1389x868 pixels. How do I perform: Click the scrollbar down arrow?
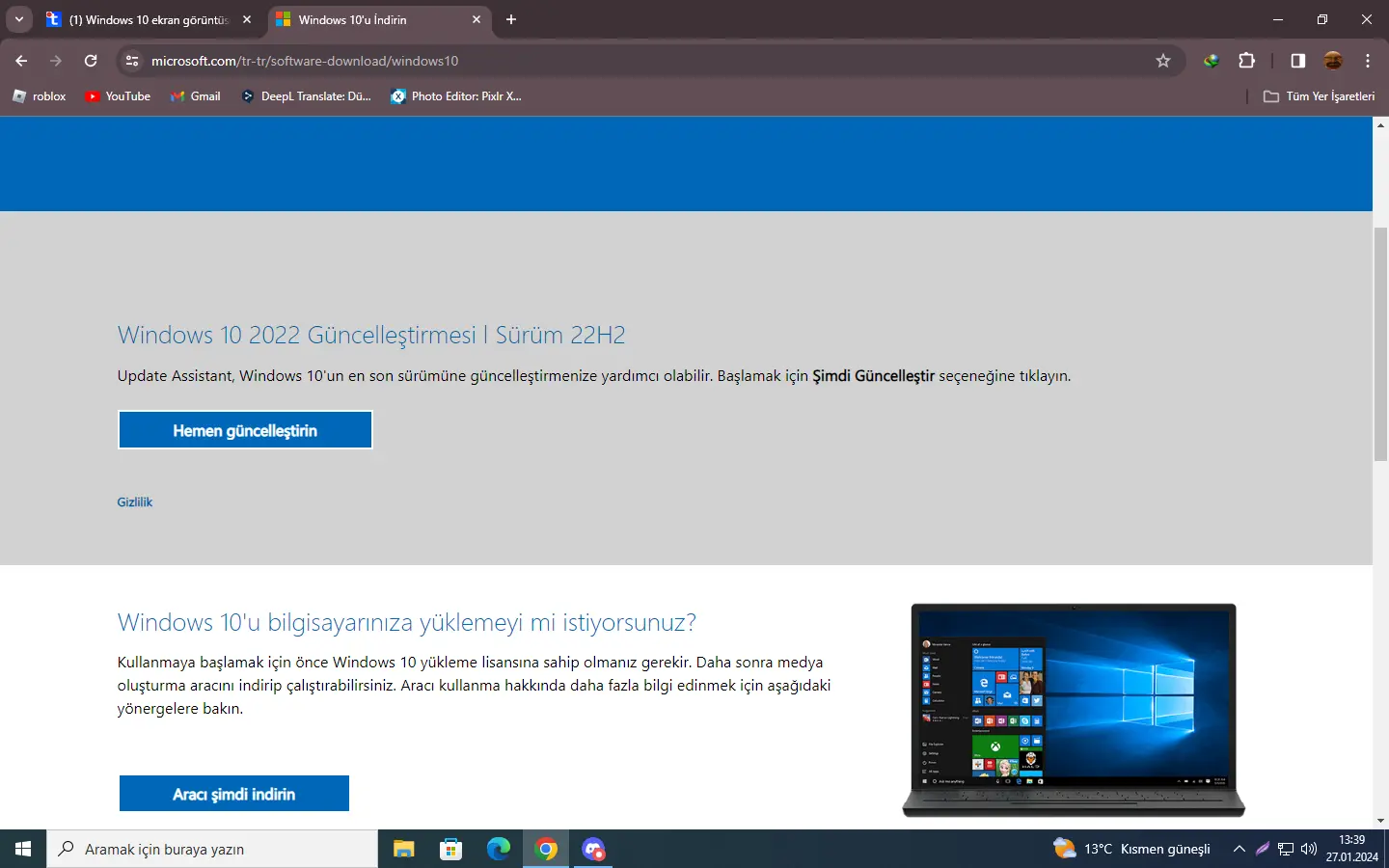click(1380, 821)
